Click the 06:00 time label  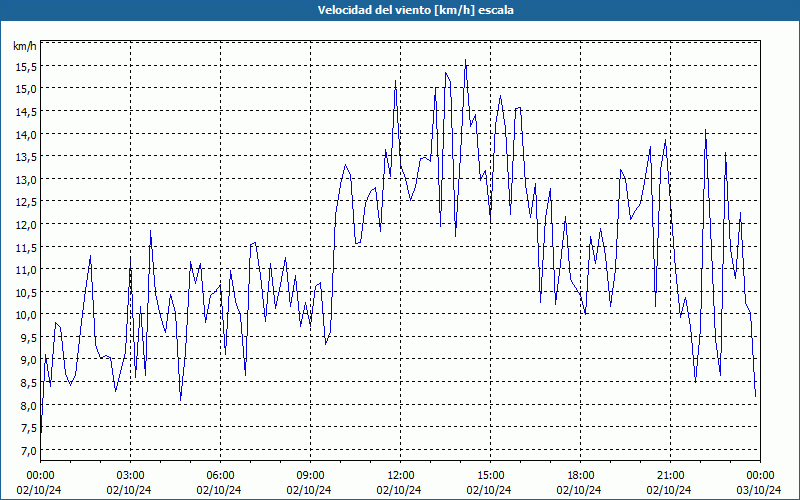click(220, 476)
